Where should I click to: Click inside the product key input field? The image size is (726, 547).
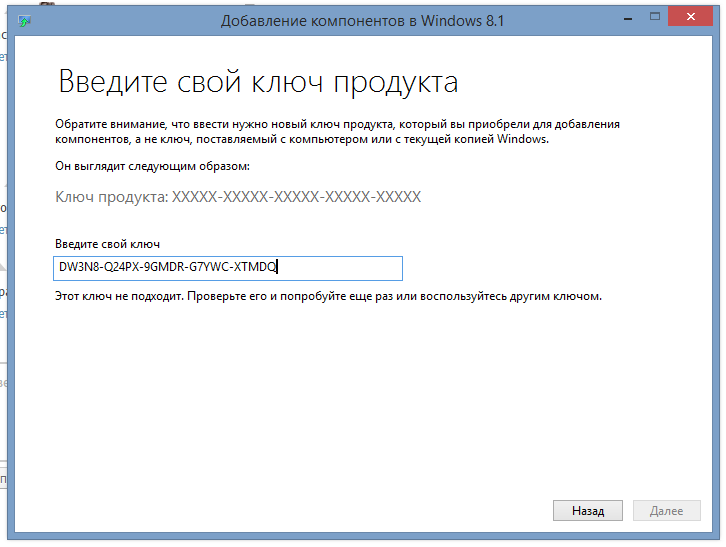229,268
